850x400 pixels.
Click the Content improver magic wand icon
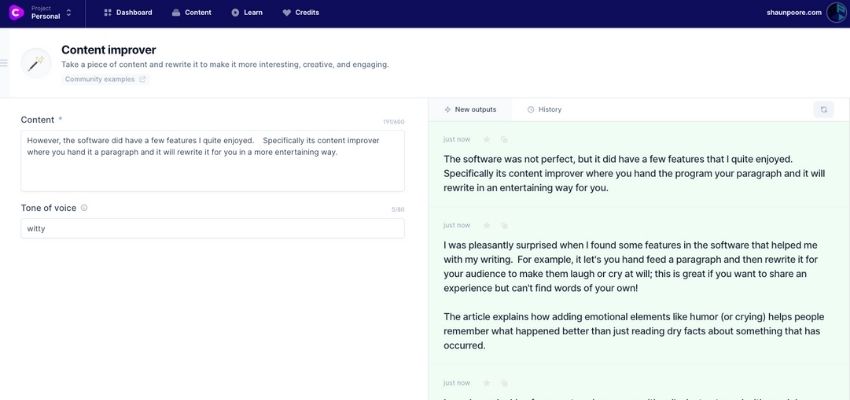click(x=36, y=63)
